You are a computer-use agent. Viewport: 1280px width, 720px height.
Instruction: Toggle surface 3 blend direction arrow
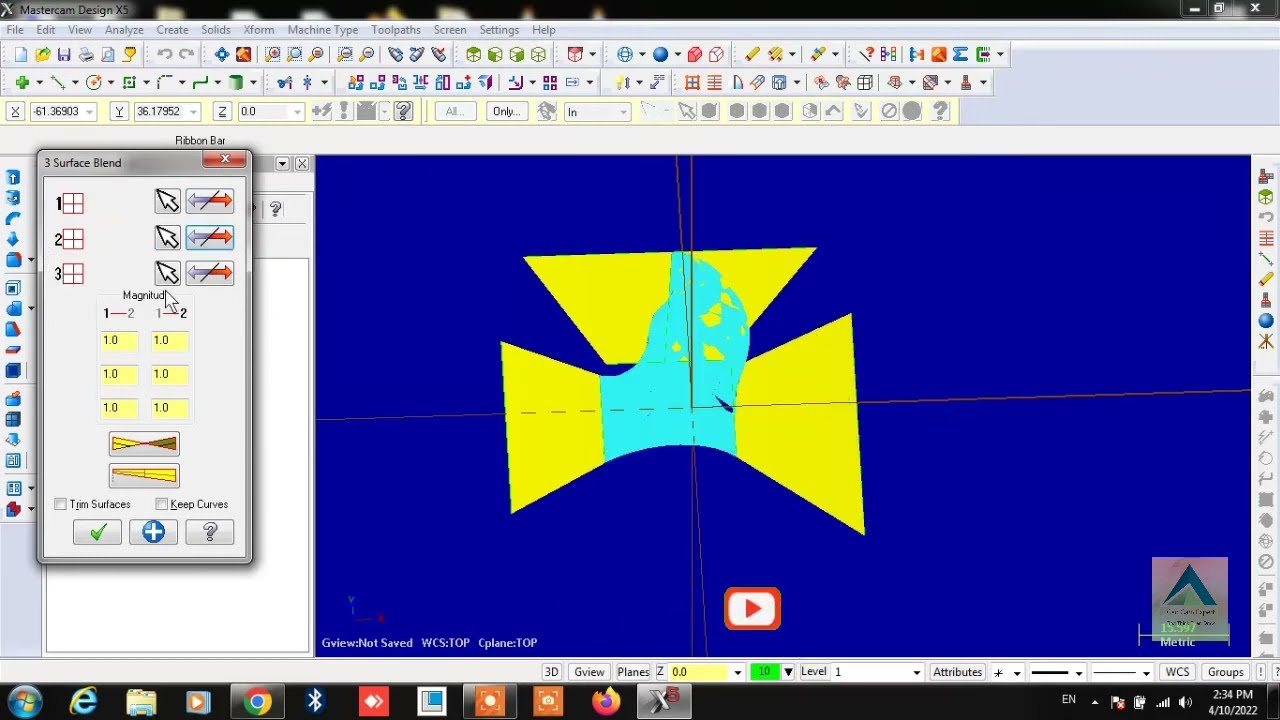click(209, 273)
